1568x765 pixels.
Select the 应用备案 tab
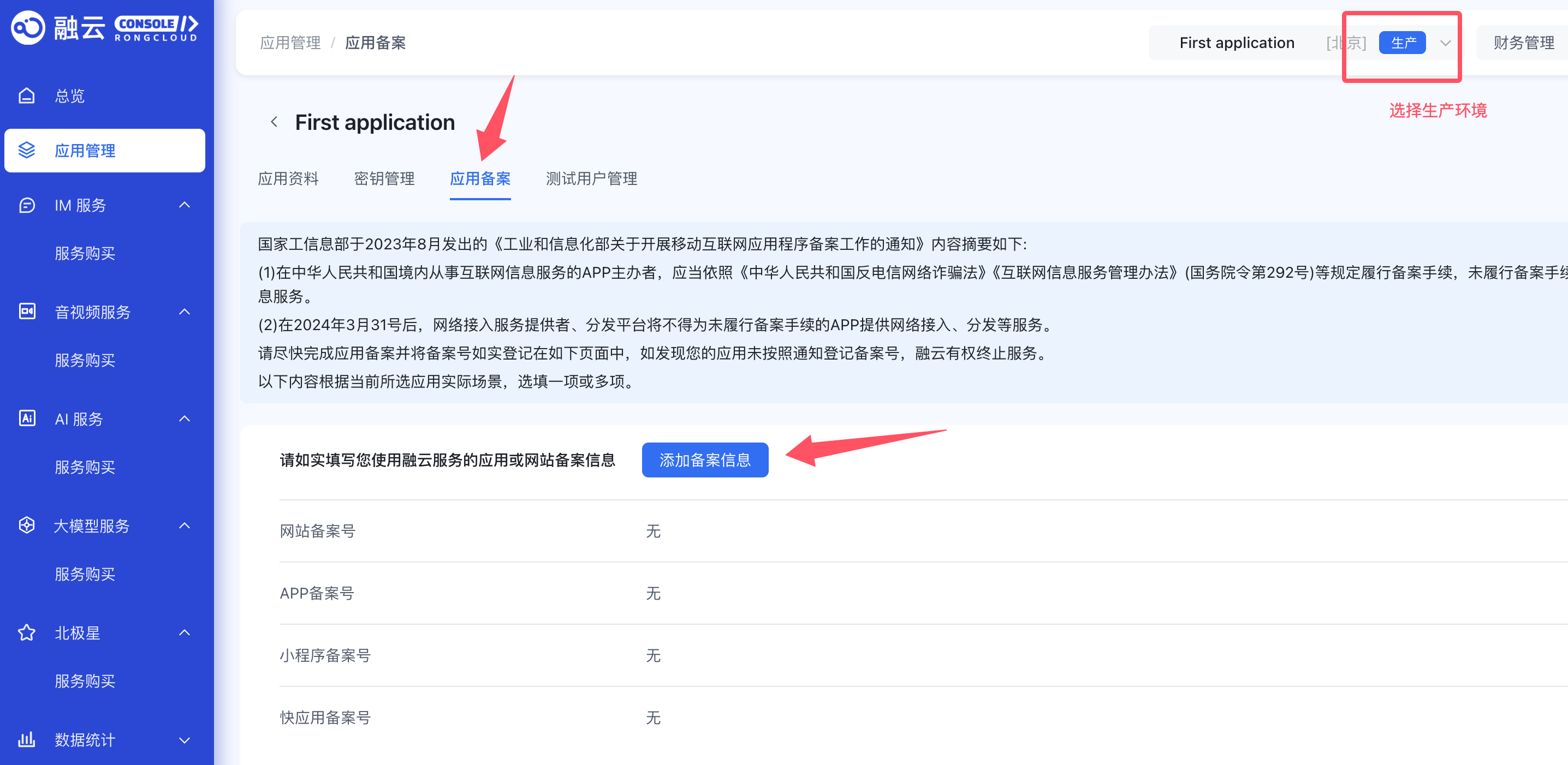pyautogui.click(x=480, y=178)
